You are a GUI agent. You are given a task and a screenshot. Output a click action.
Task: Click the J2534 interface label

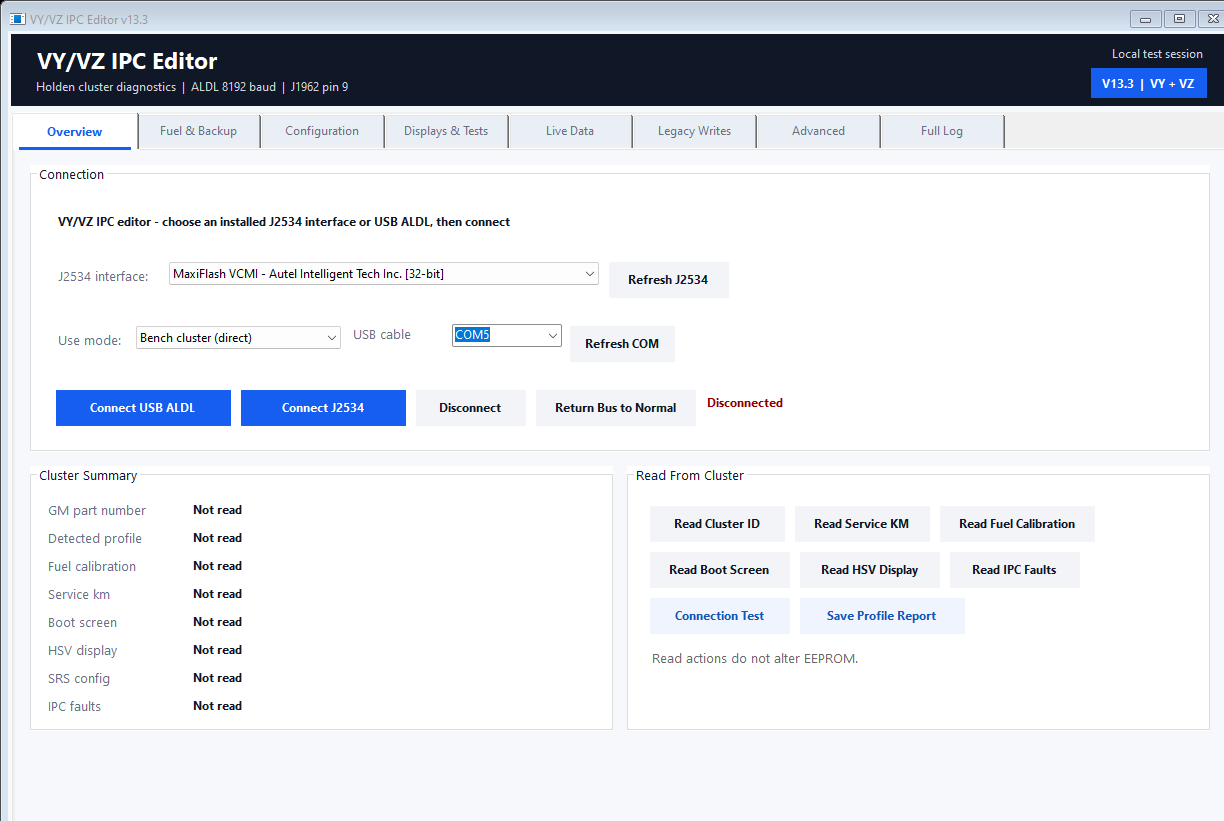[x=103, y=277]
